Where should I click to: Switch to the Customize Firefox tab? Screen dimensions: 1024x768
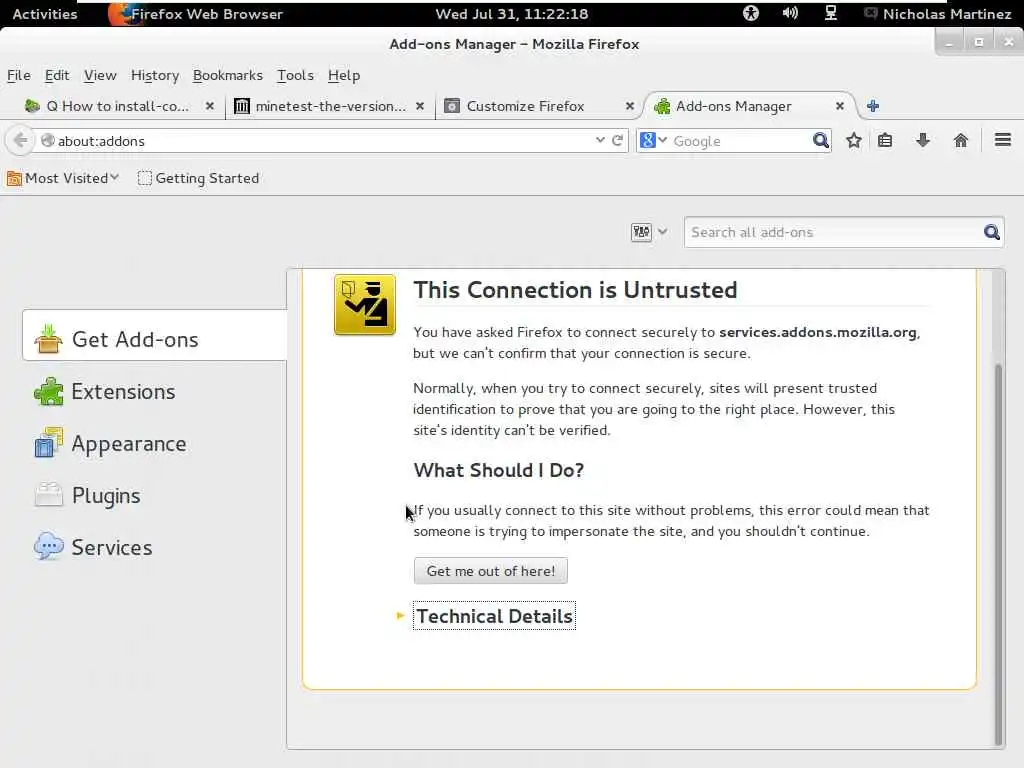[x=526, y=106]
